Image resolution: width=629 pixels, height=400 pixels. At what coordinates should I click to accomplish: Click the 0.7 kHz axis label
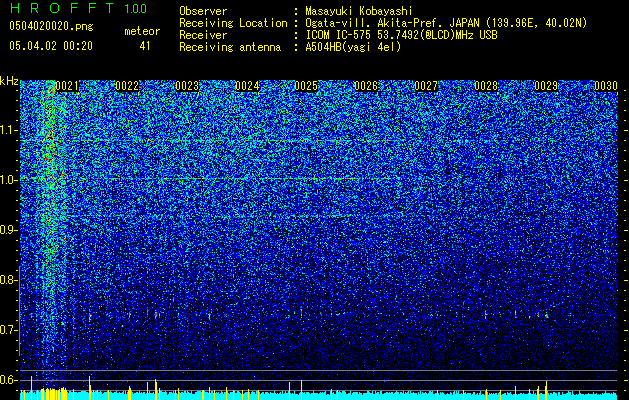point(9,330)
